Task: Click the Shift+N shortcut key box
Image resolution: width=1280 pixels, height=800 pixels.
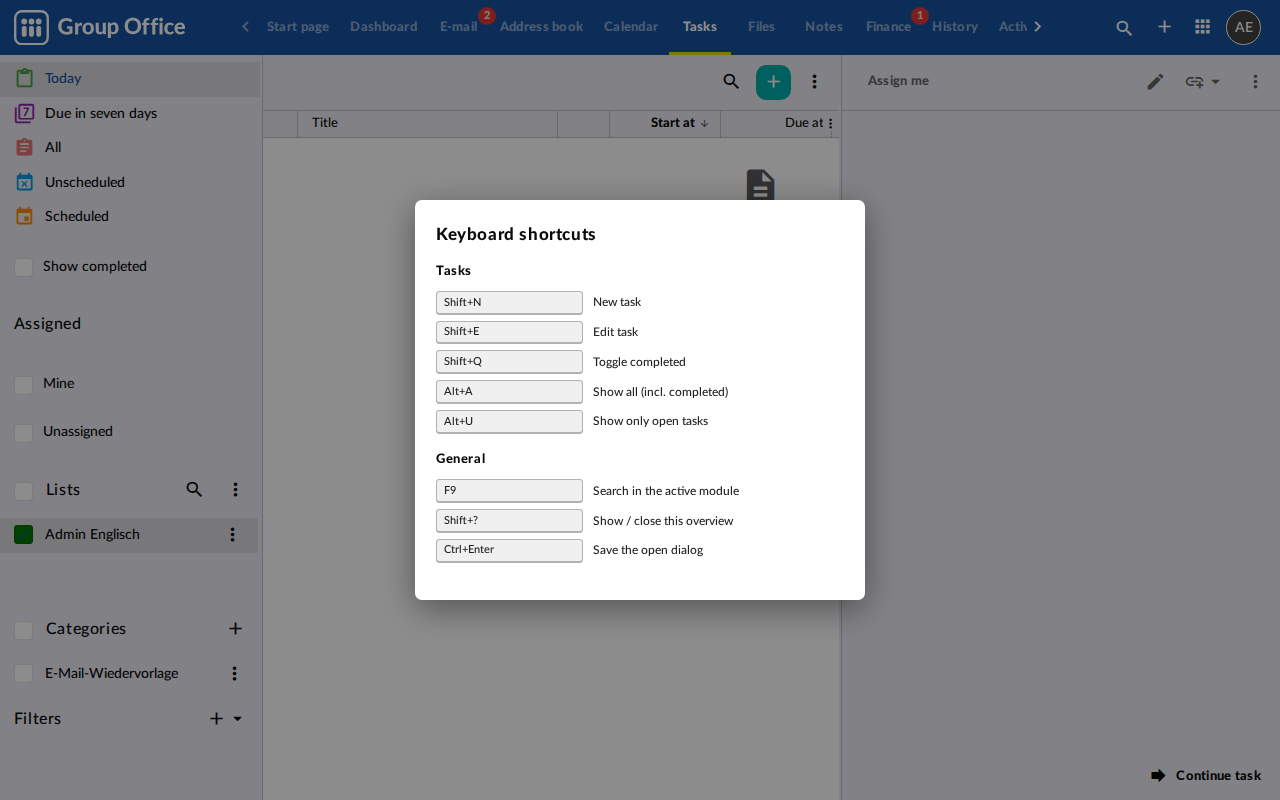Action: coord(509,303)
